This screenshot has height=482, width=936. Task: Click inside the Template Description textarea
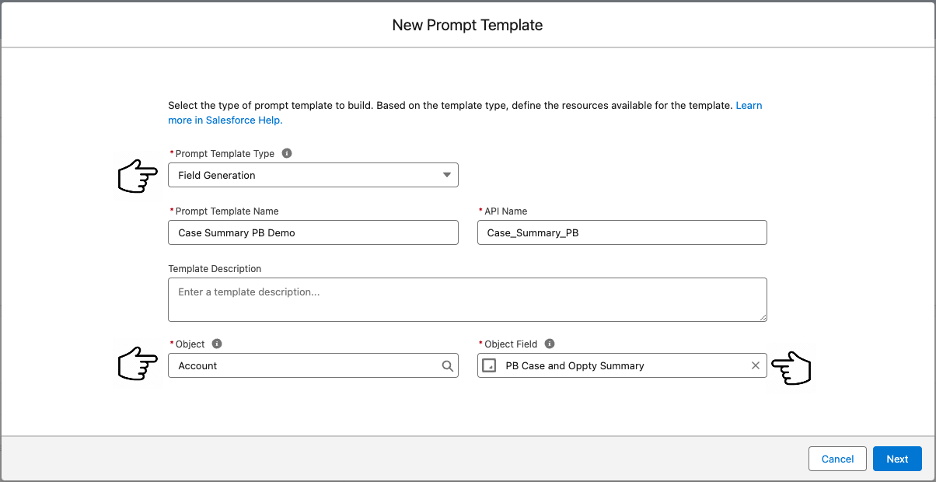467,299
